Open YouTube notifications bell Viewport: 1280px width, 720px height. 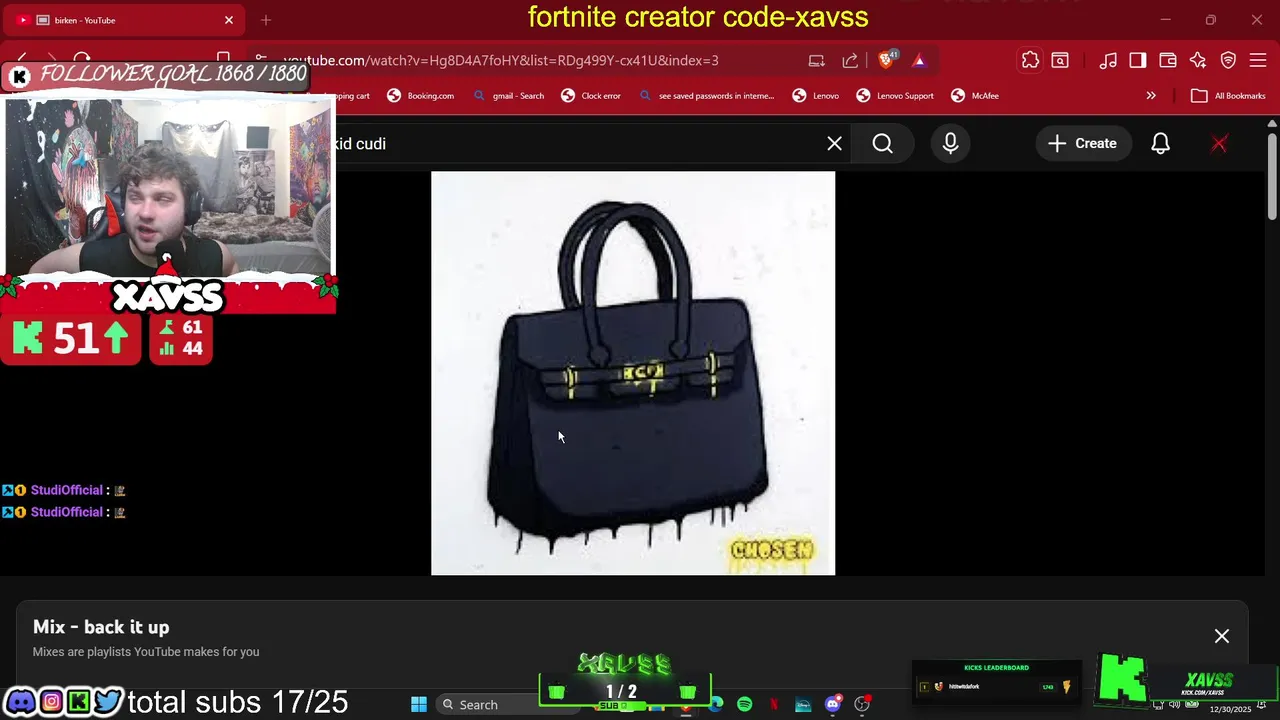pos(1160,144)
